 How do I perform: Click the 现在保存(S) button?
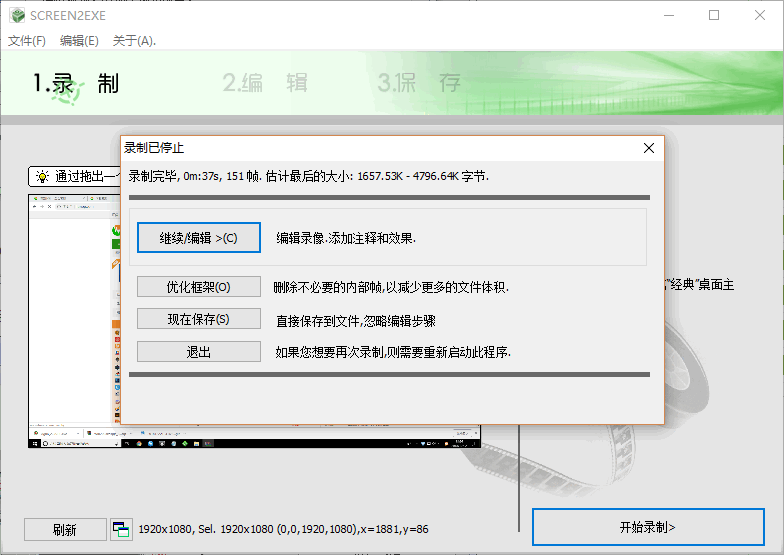(198, 319)
